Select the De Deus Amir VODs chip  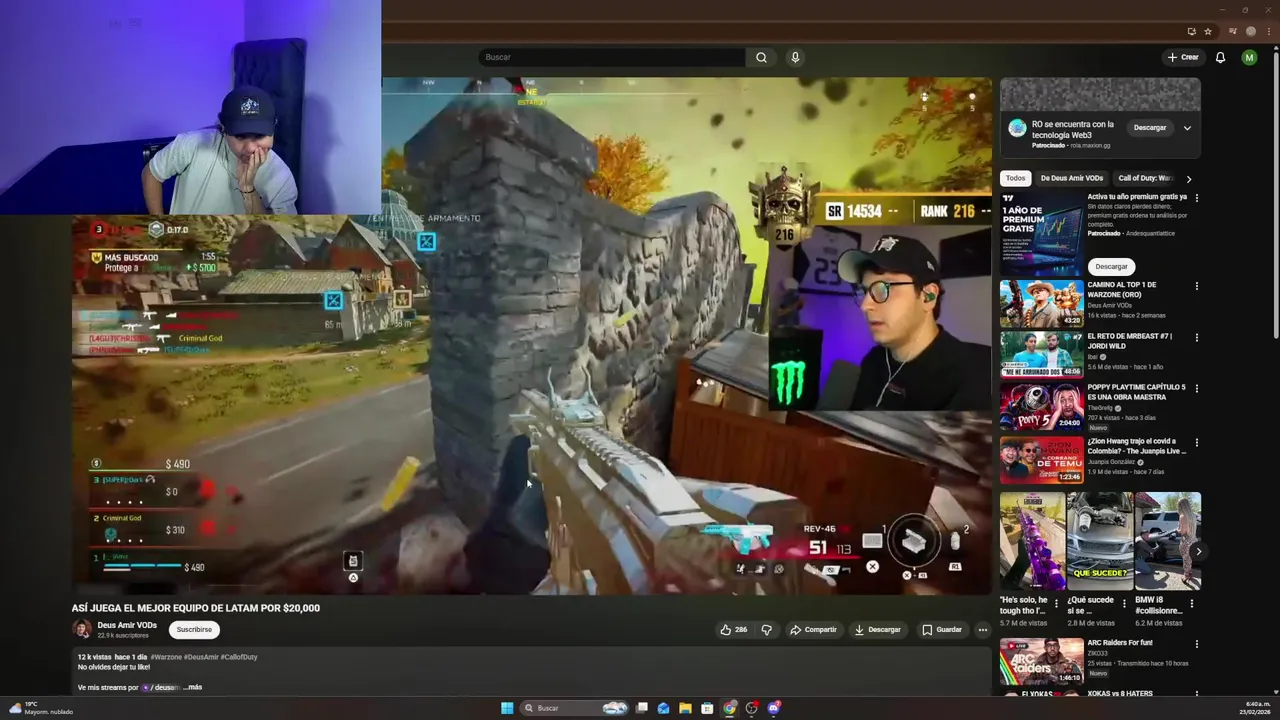click(1071, 178)
